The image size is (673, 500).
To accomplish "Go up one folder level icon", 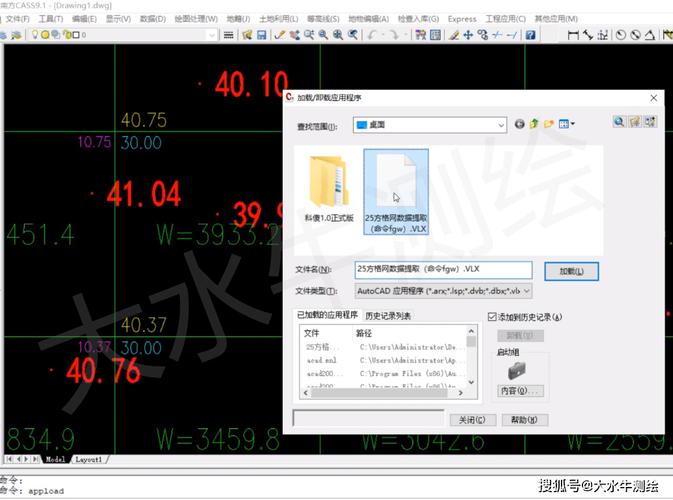I will tap(535, 124).
